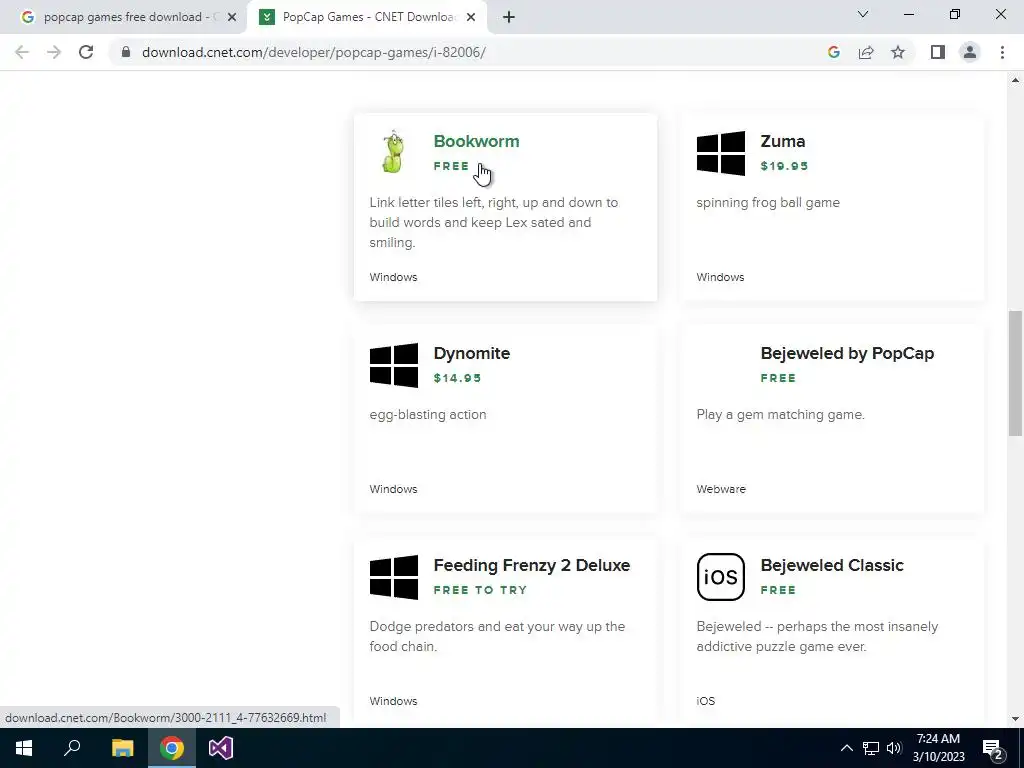Click the page vertical scrollbar thumb
The image size is (1024, 768).
pos(1015,373)
